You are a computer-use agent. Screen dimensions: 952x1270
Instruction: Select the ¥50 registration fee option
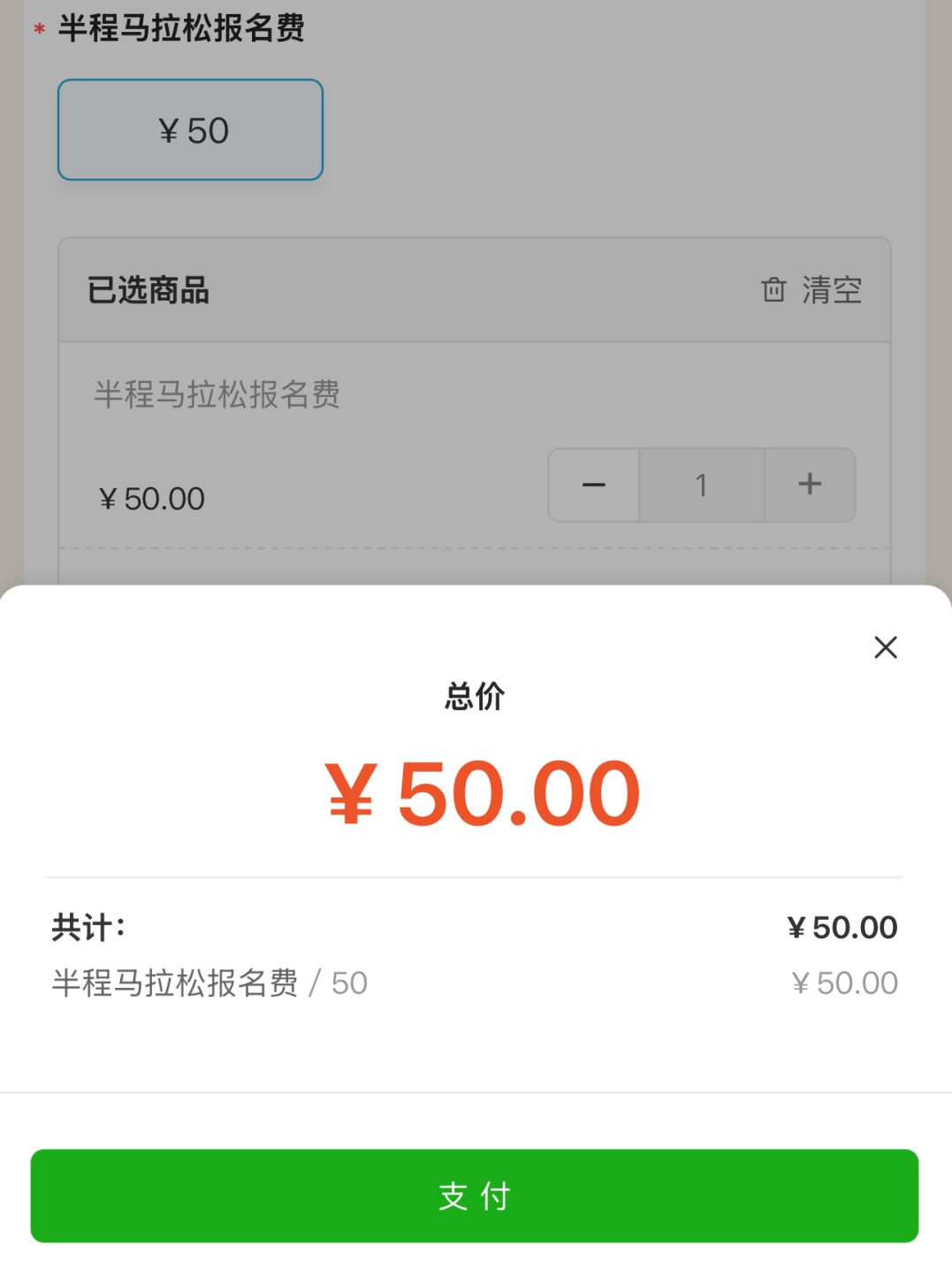click(x=191, y=130)
